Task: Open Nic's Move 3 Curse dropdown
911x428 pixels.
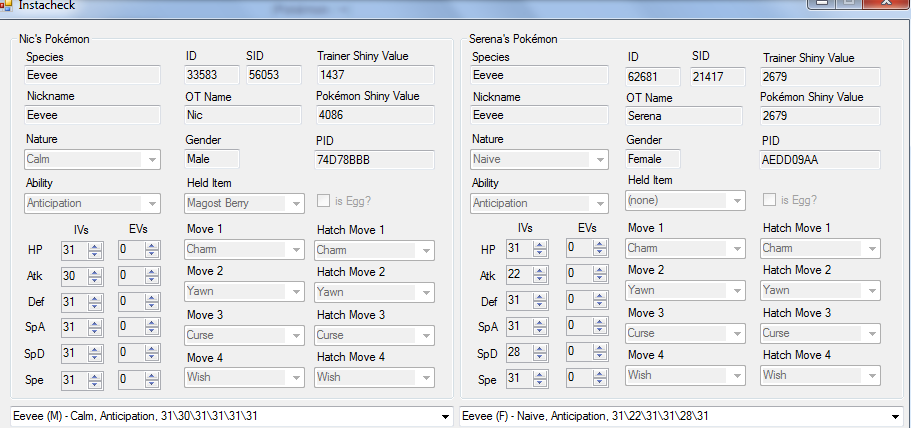Action: click(x=245, y=335)
